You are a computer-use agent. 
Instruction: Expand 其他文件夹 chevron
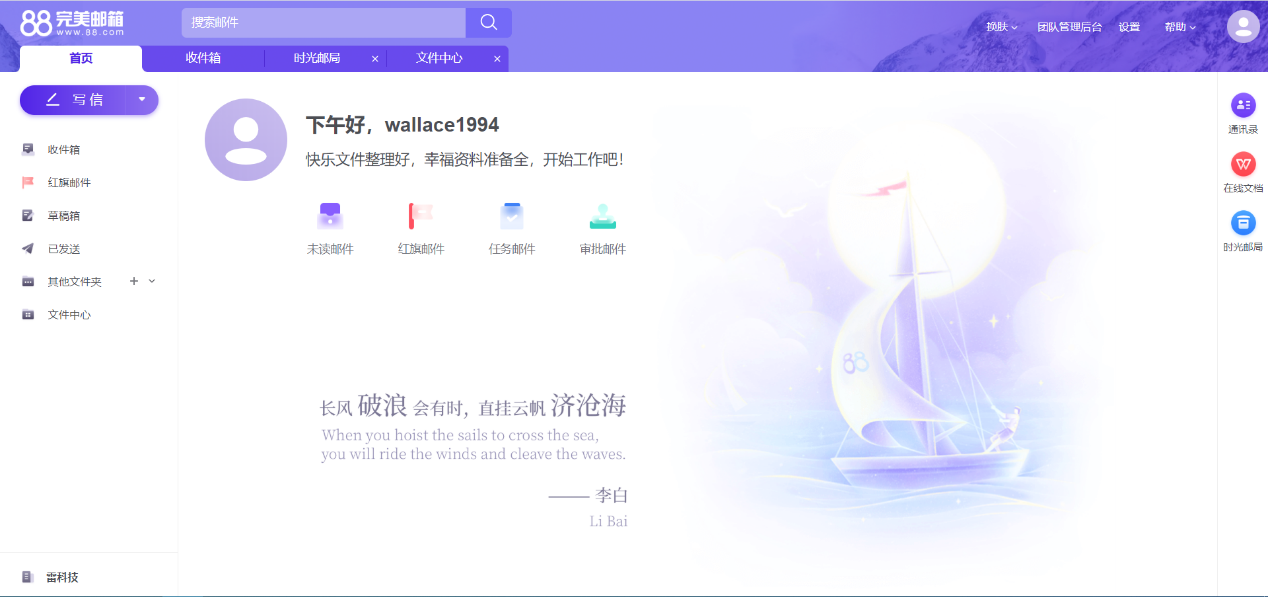152,281
